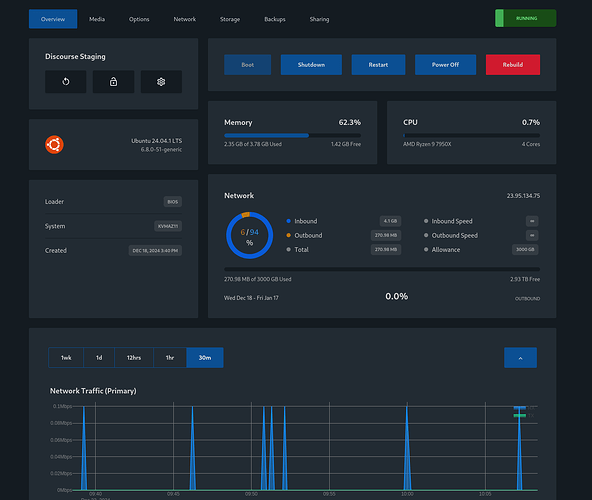Click the Discourse Staging server title
592x500 pixels.
(x=76, y=57)
